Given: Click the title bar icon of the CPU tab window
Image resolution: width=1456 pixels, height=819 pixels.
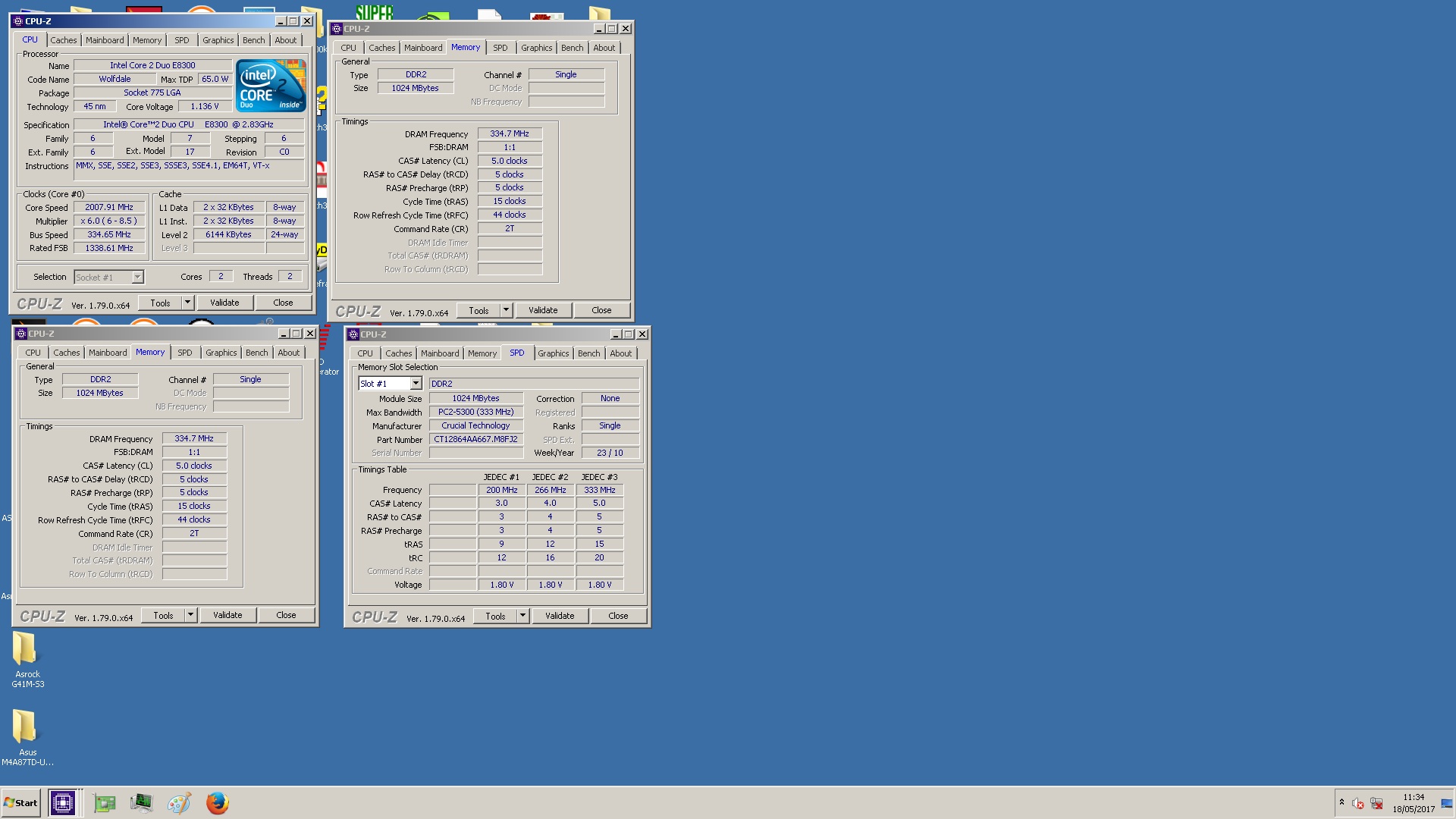Looking at the screenshot, I should (18, 21).
